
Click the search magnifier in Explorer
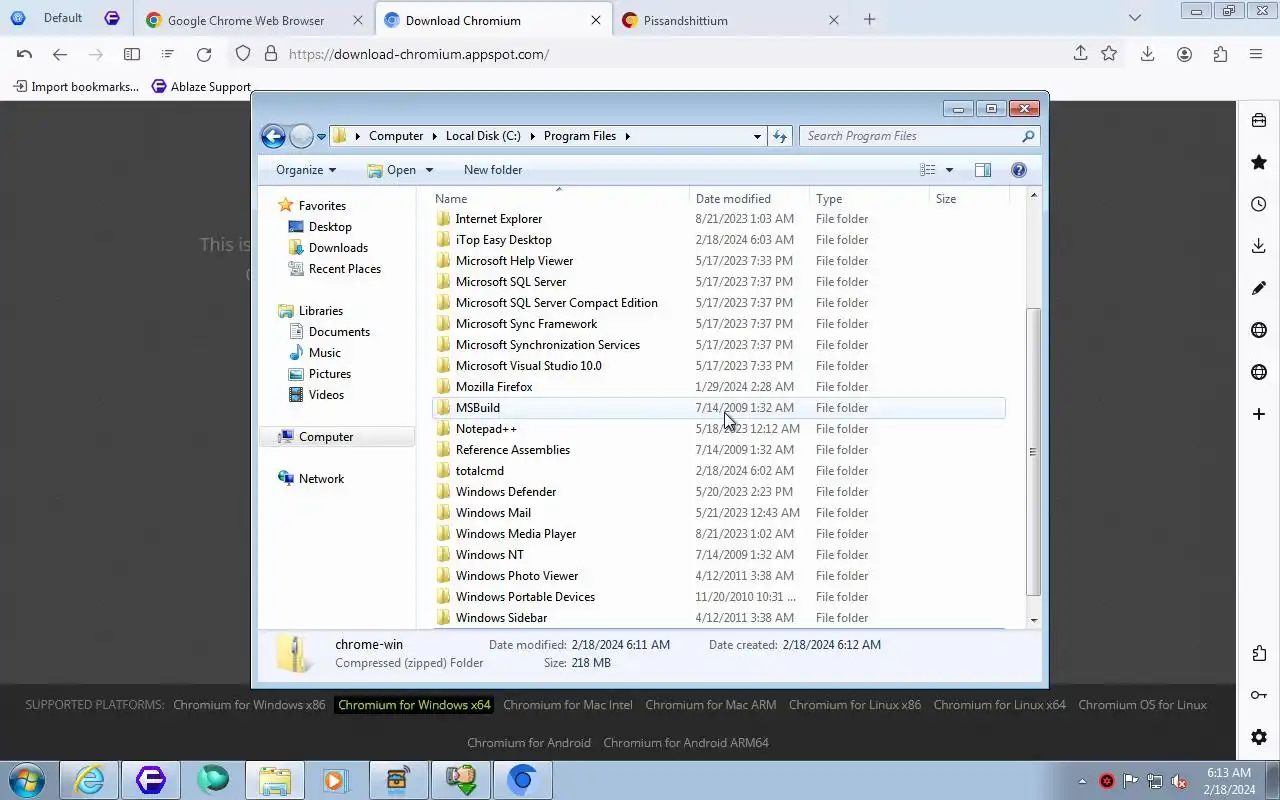pyautogui.click(x=1028, y=136)
